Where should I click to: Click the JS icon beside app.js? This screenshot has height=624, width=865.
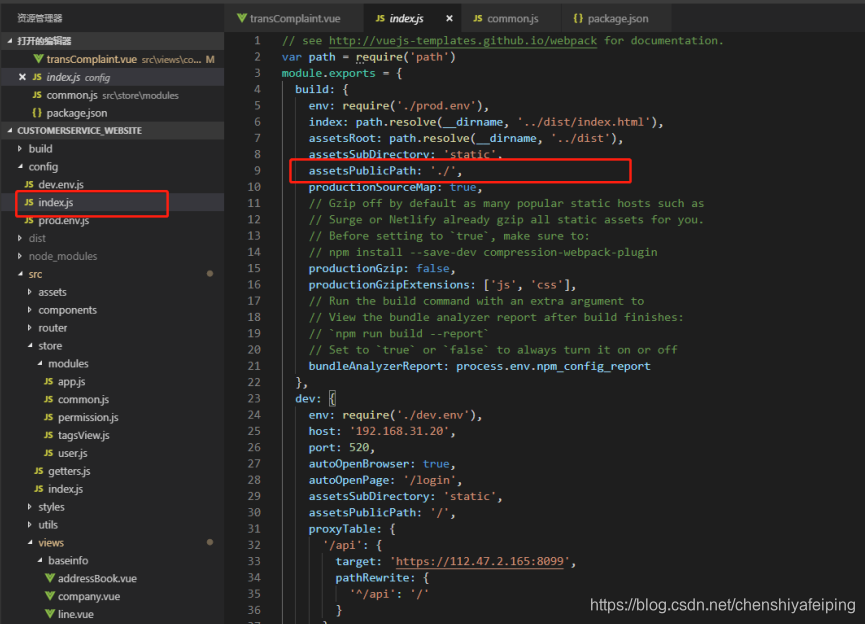point(49,381)
